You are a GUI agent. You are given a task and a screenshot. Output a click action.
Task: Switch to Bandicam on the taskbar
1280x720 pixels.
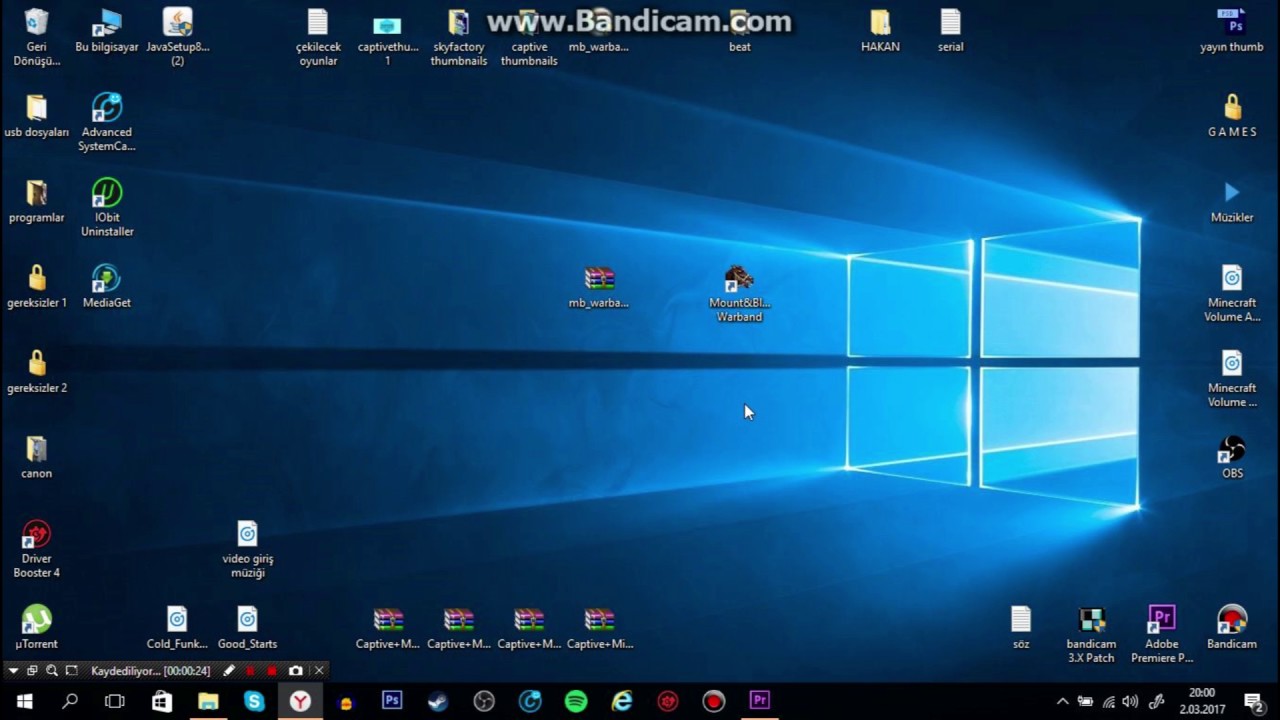[x=714, y=701]
